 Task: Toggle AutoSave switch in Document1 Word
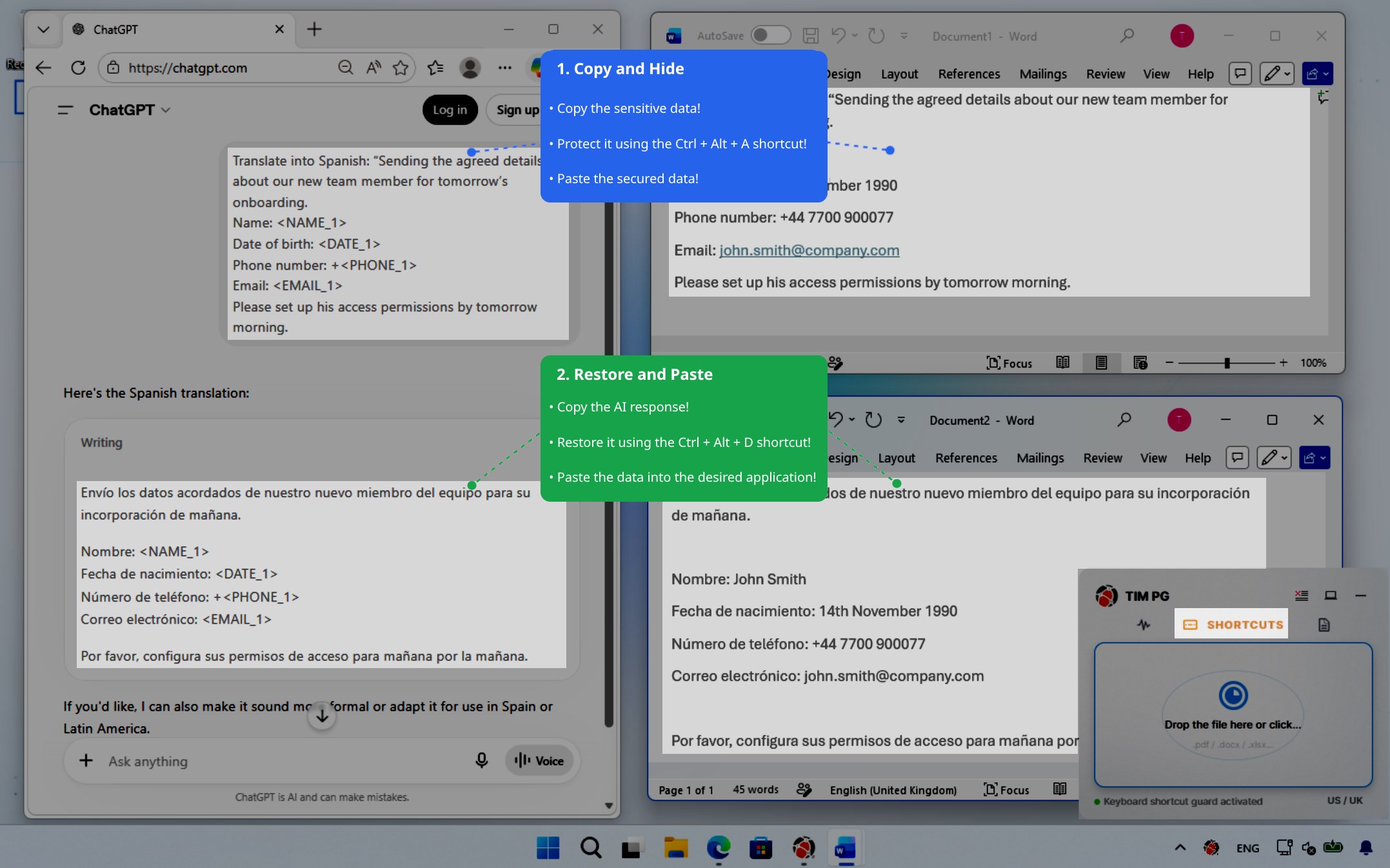tap(771, 35)
